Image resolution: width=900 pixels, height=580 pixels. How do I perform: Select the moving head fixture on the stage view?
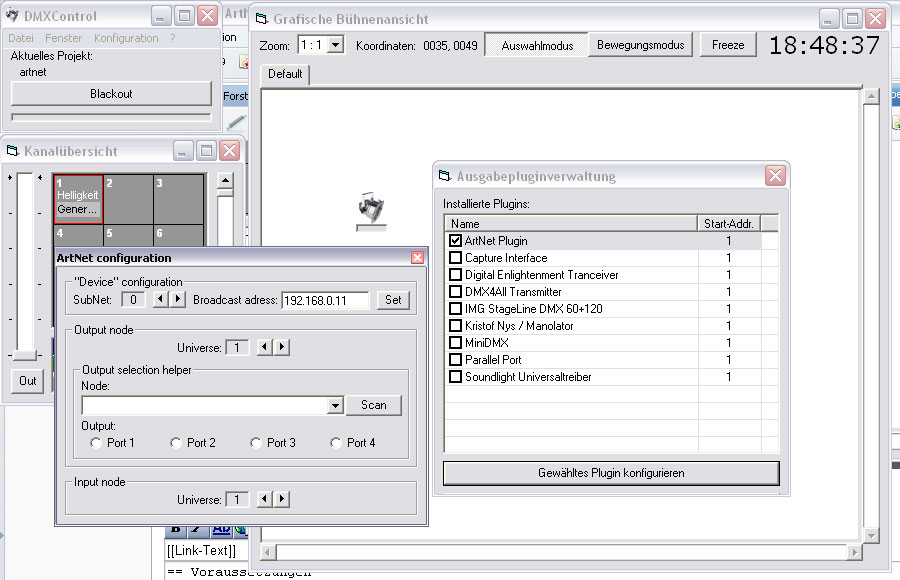click(370, 208)
